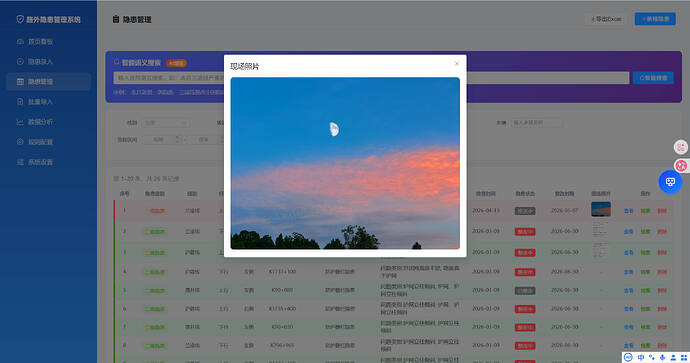The width and height of the screenshot is (690, 363).
Task: Click the red delete link in row 4
Action: tap(662, 272)
